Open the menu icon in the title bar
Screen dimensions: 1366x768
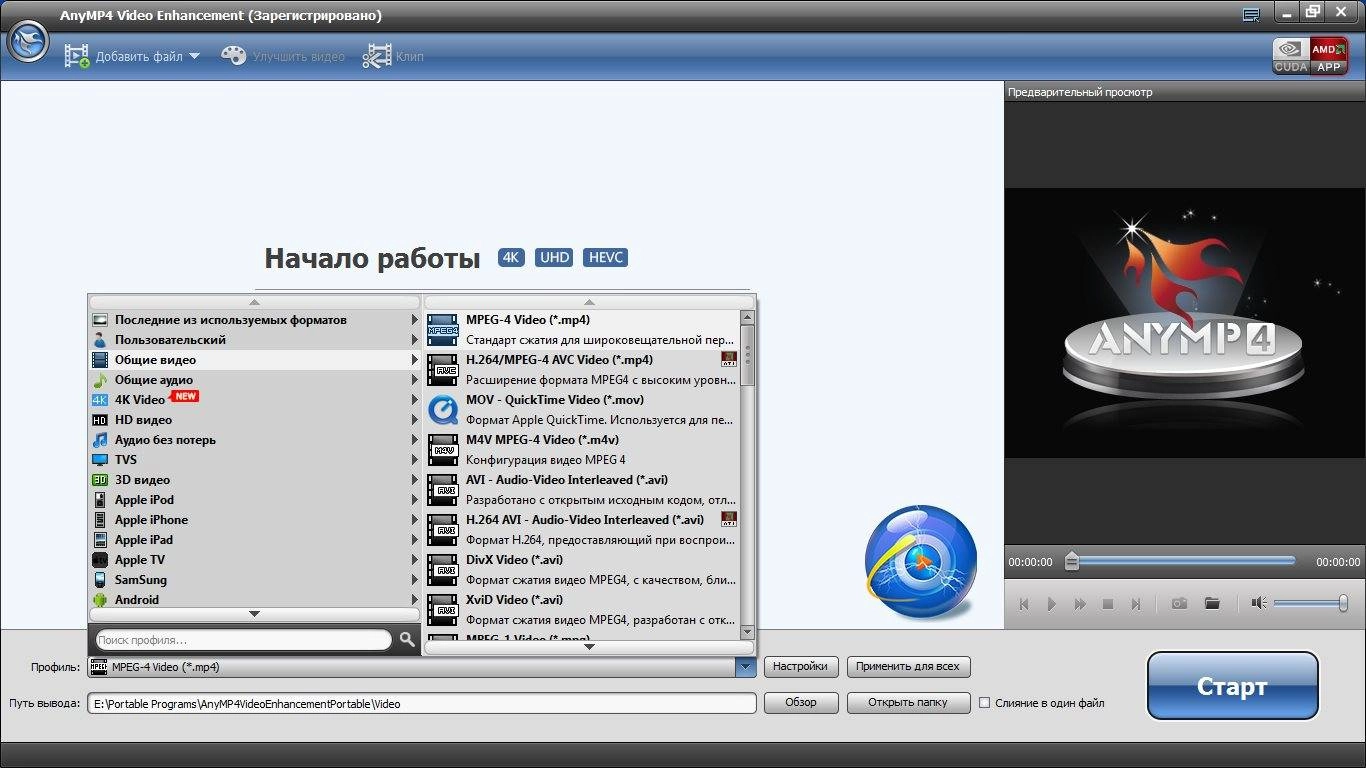1251,14
